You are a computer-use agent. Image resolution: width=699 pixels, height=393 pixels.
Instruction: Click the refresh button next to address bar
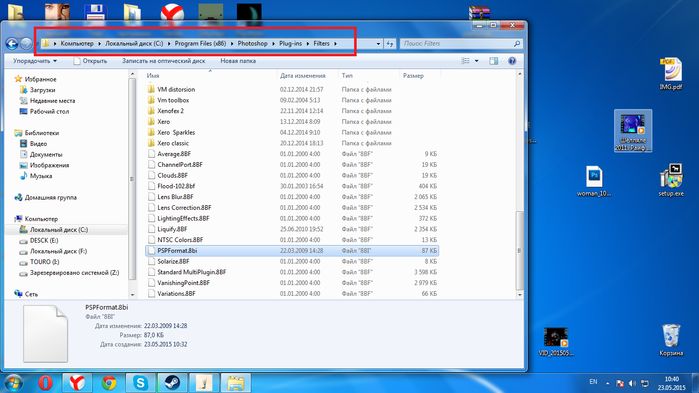[x=390, y=44]
